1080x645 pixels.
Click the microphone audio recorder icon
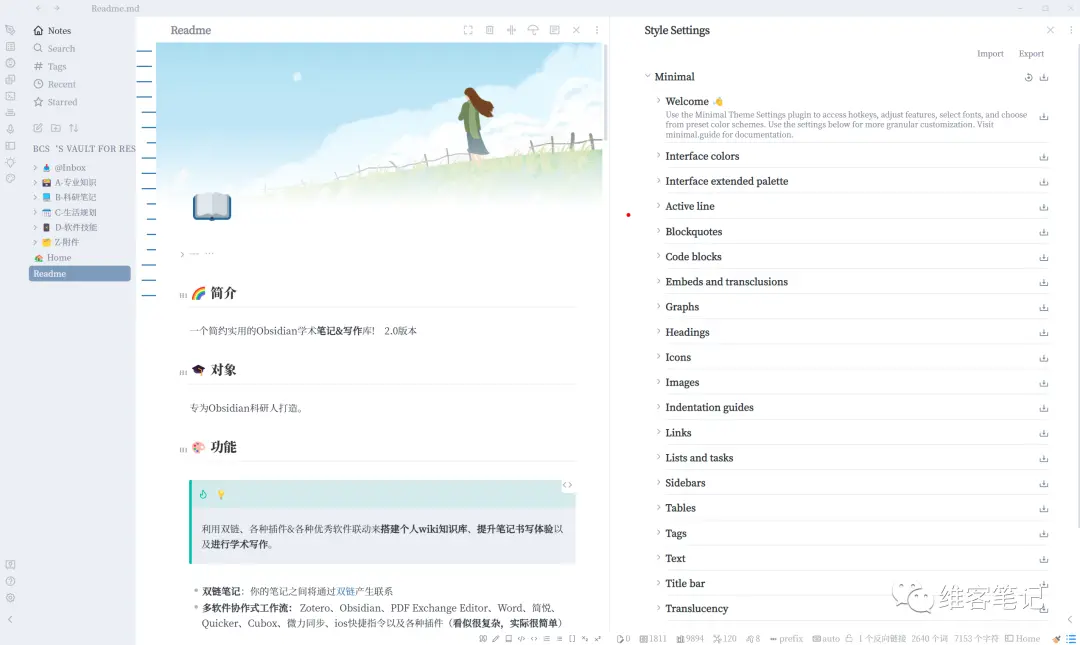10,129
